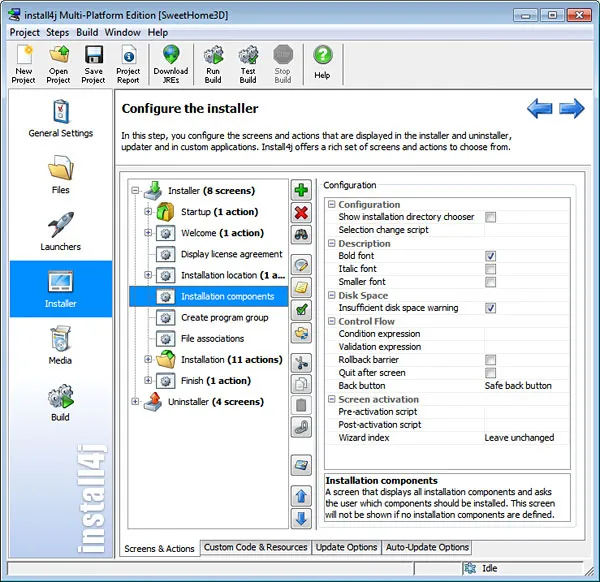Click the yellow note comment button
600x582 pixels.
pos(301,287)
